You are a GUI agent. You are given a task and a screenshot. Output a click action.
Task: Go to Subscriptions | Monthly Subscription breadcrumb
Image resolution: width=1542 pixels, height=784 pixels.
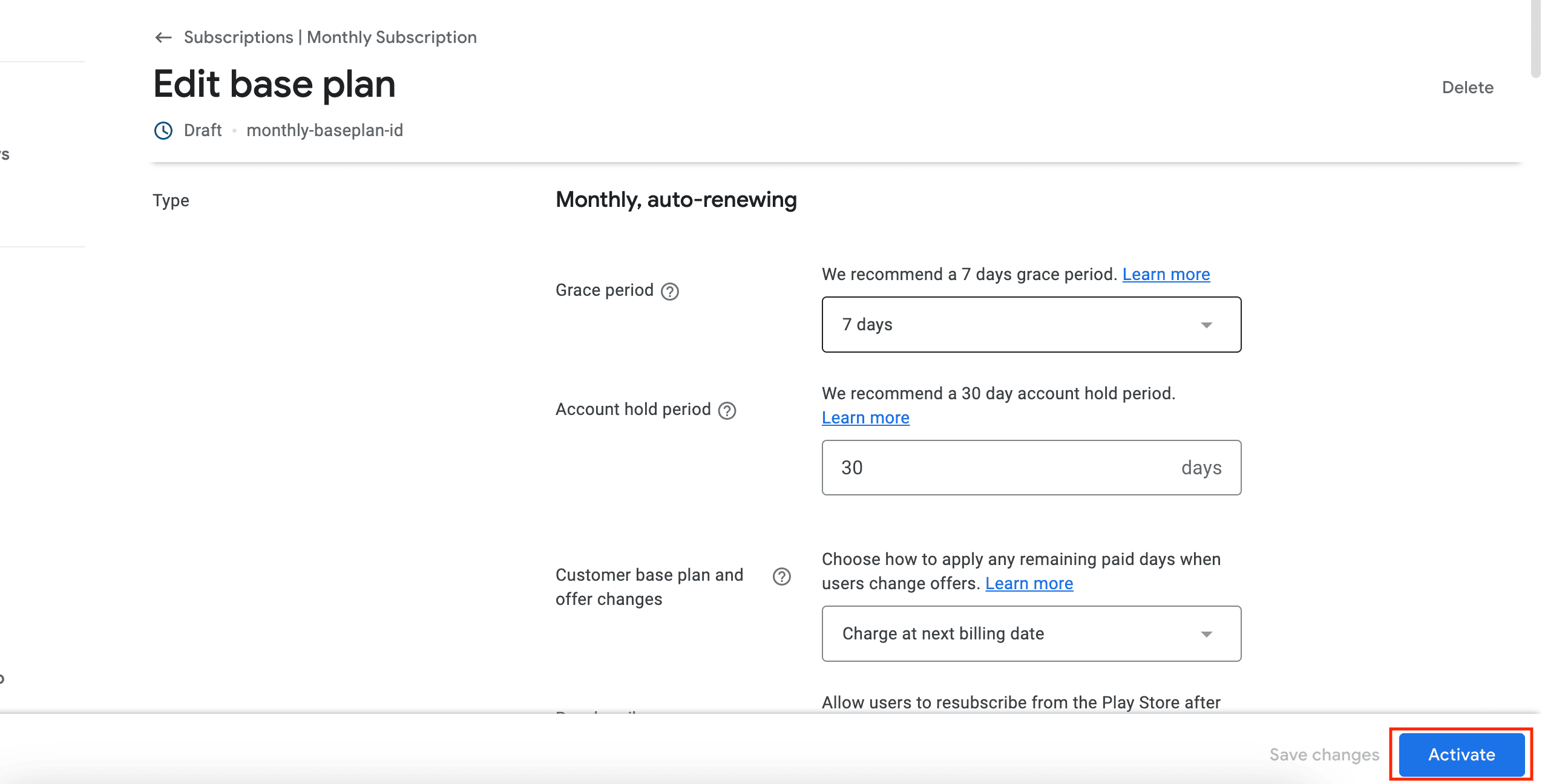(x=330, y=38)
